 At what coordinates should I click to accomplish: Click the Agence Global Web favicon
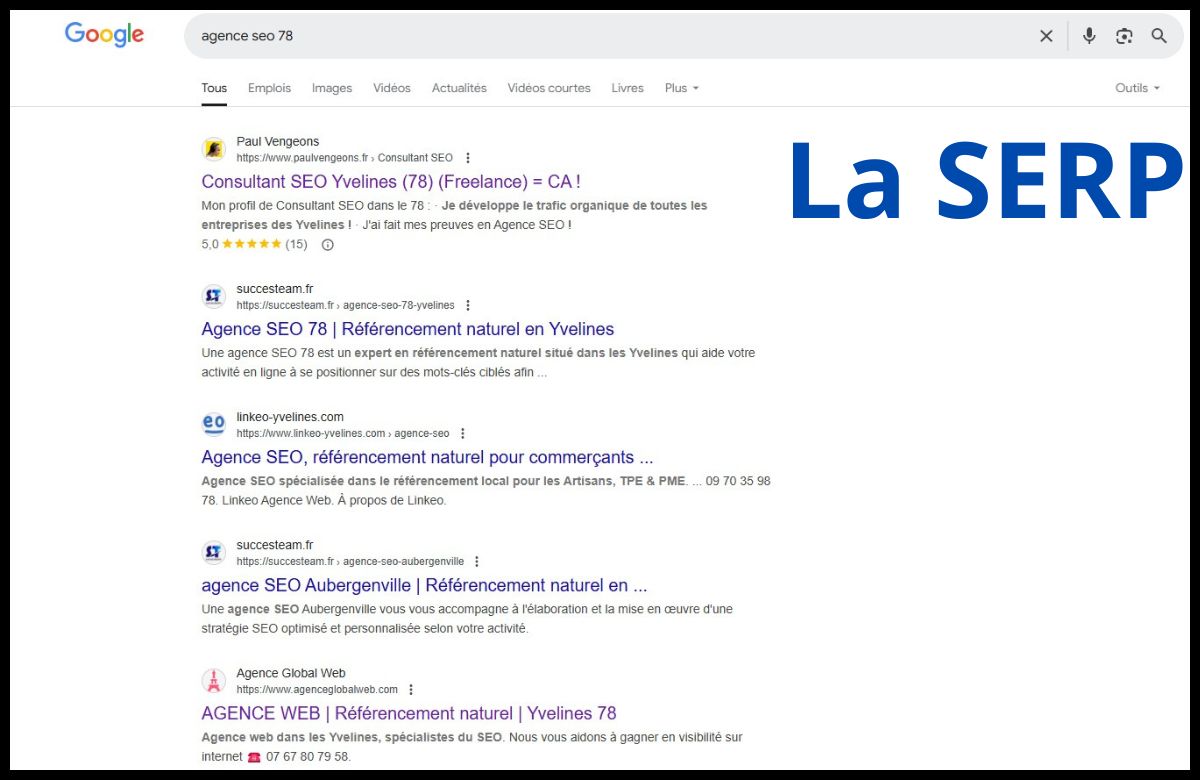tap(214, 680)
